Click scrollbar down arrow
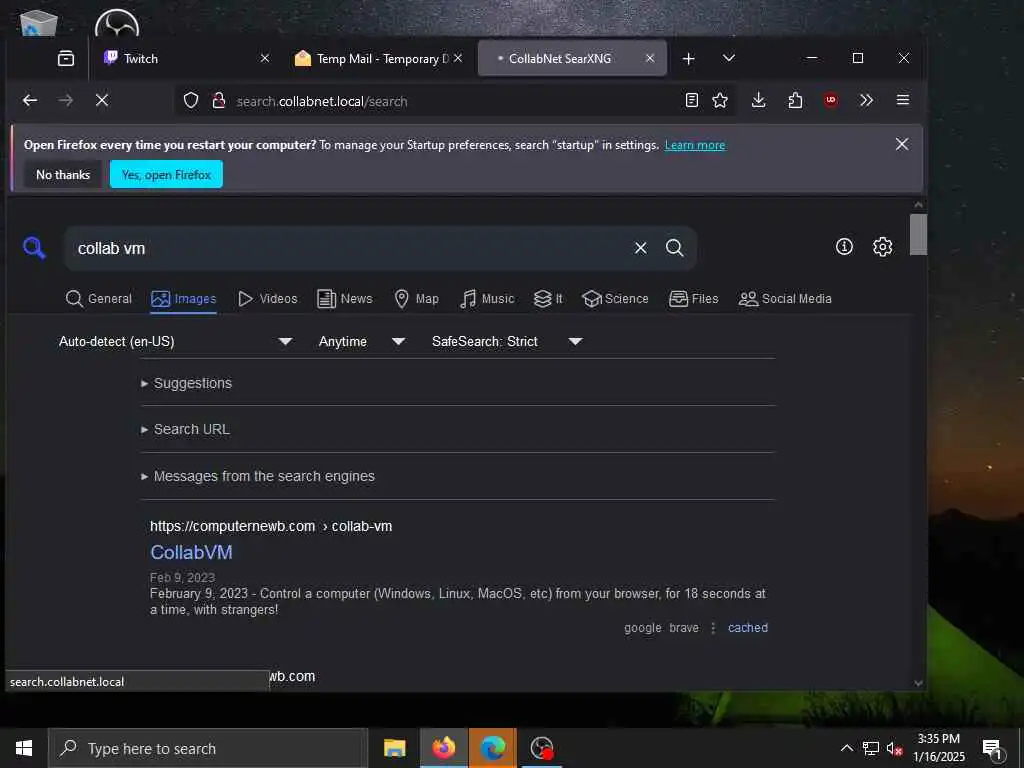Viewport: 1024px width, 768px height. (x=918, y=683)
